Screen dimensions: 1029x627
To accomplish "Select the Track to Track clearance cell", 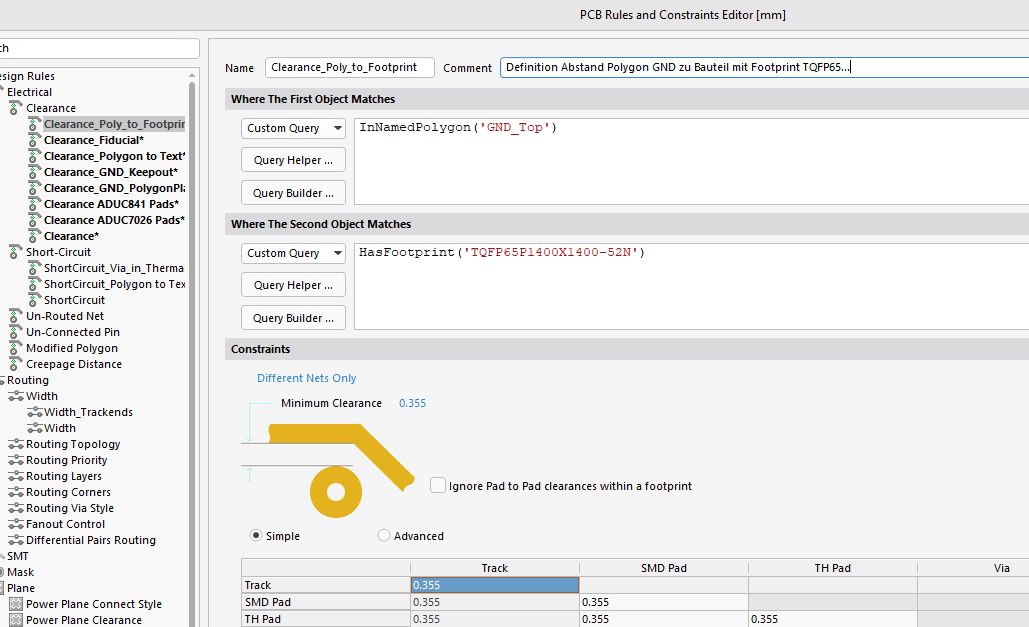I will [x=495, y=585].
